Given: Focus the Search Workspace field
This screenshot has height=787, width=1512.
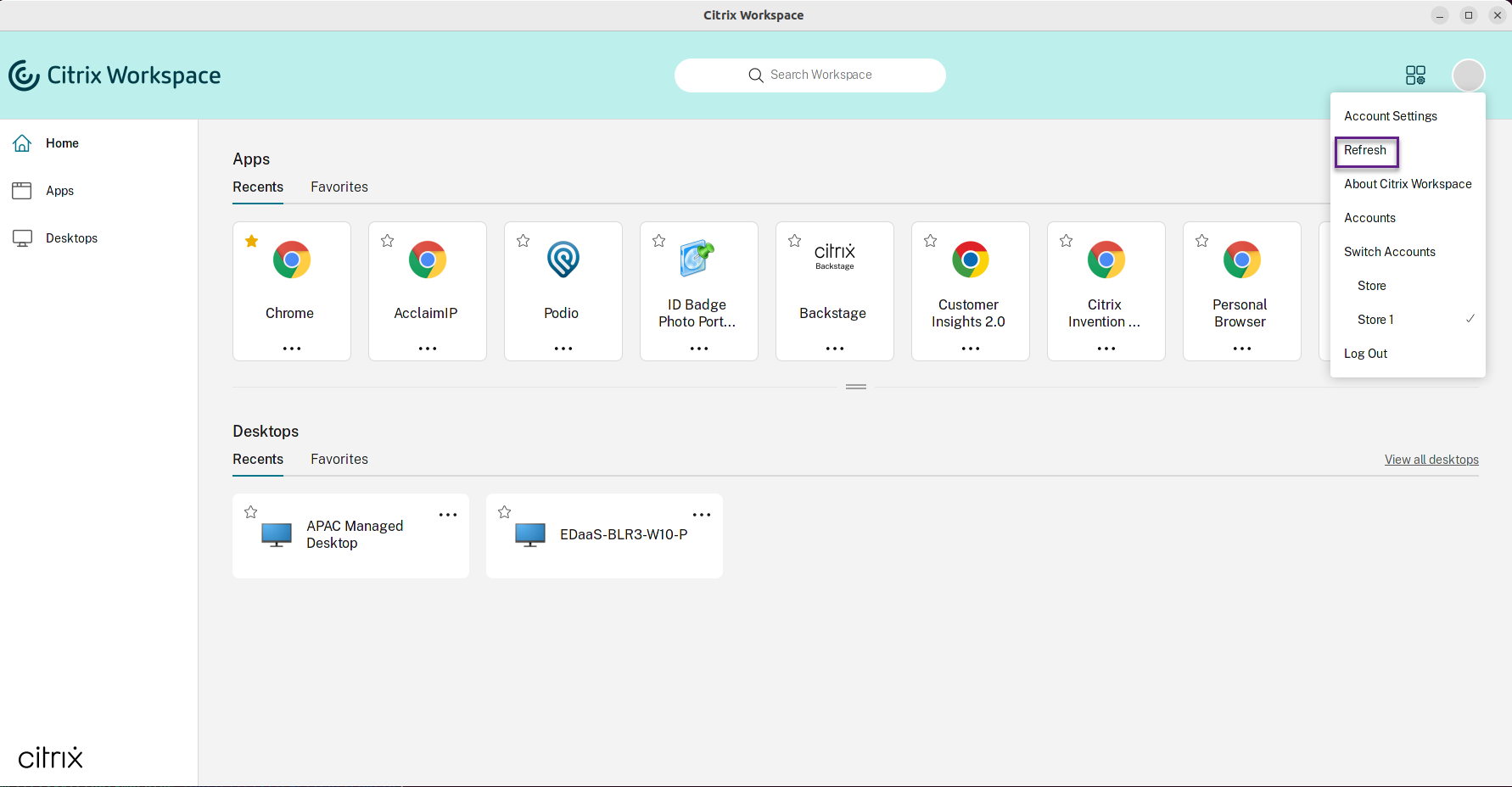Looking at the screenshot, I should (810, 75).
